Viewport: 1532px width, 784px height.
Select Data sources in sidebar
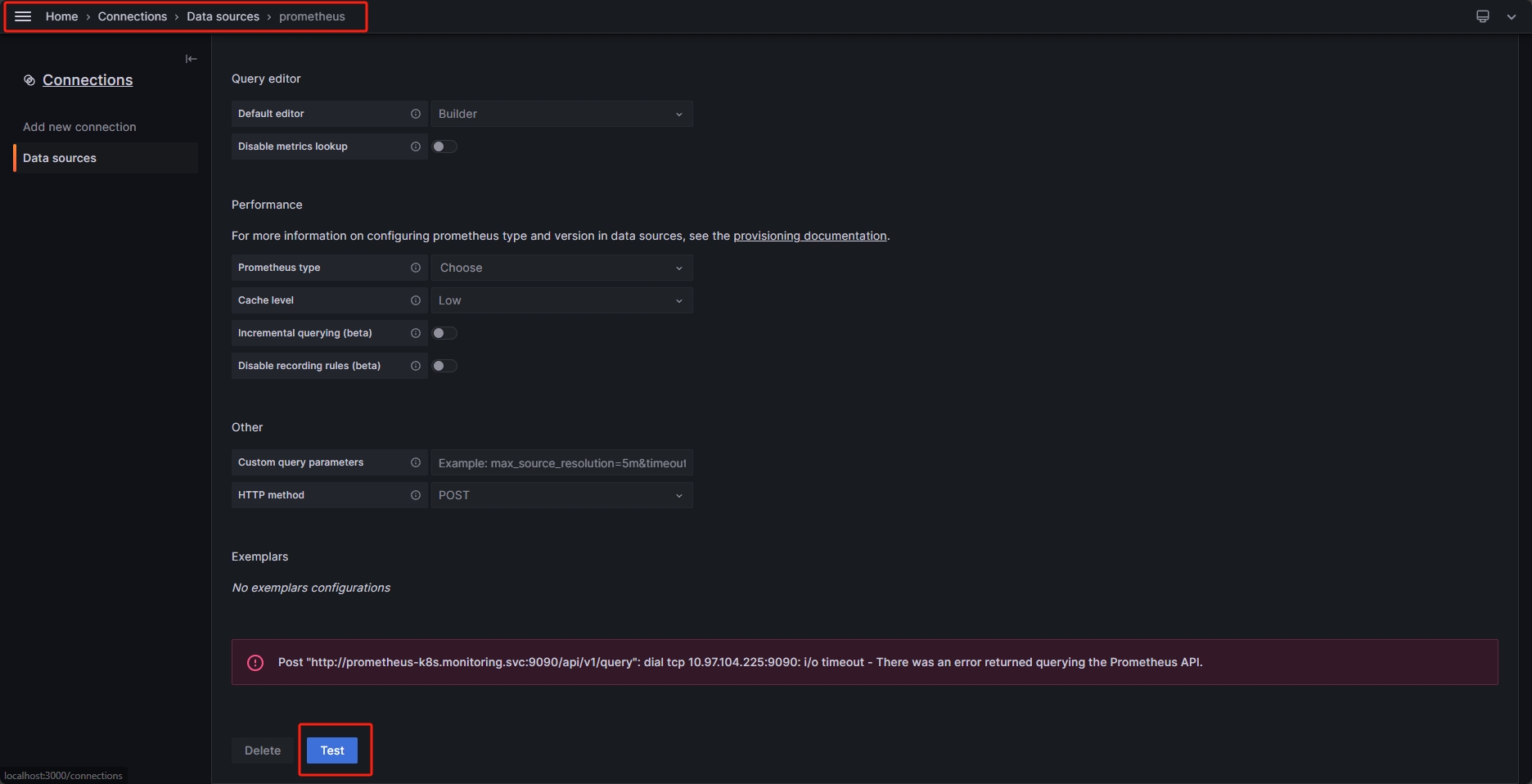click(x=106, y=158)
